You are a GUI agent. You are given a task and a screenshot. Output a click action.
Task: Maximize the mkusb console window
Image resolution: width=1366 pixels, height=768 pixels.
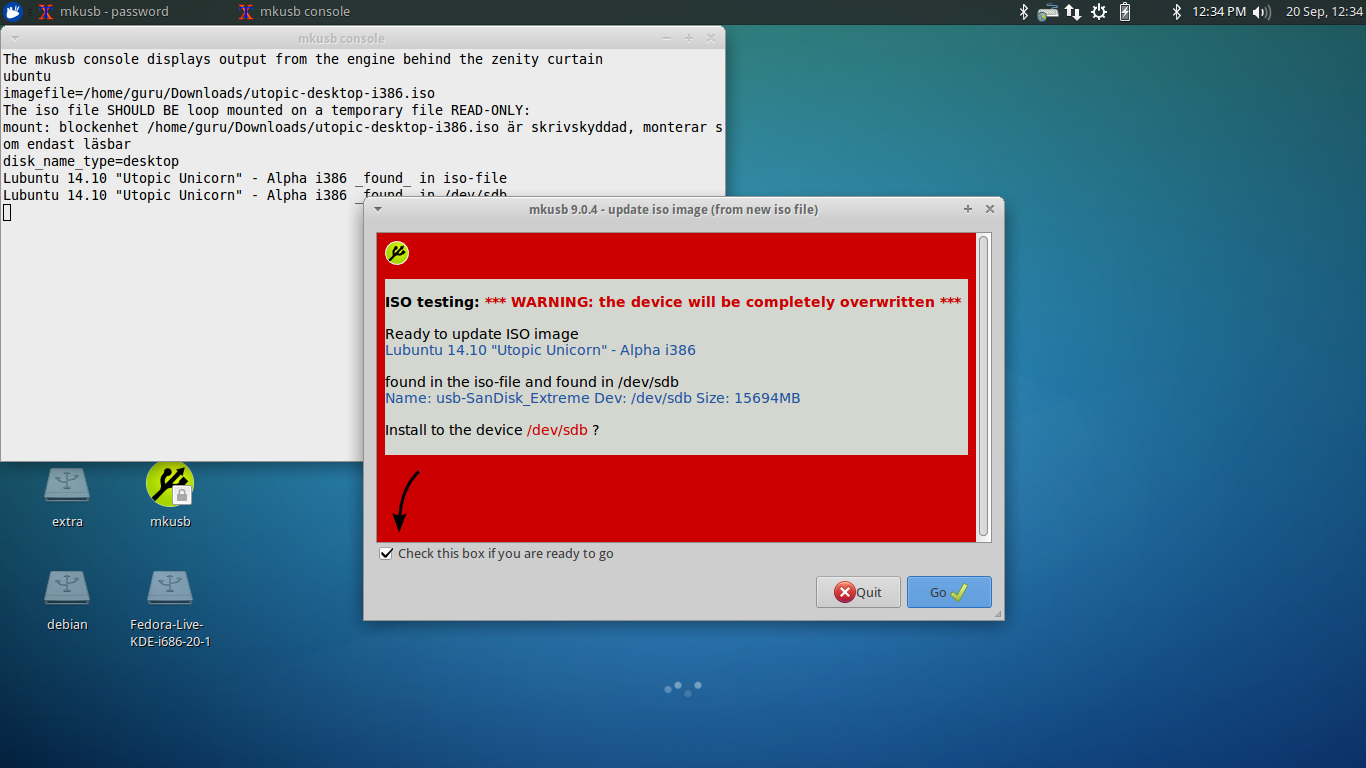689,38
